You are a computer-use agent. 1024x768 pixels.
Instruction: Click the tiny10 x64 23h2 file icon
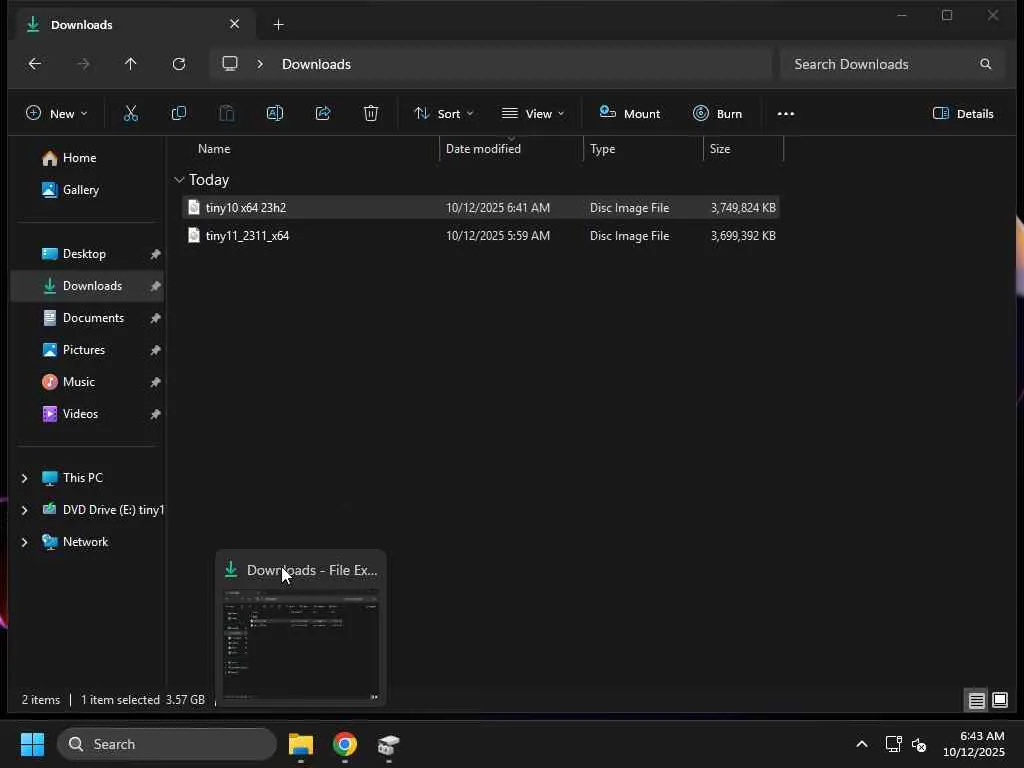coord(193,207)
